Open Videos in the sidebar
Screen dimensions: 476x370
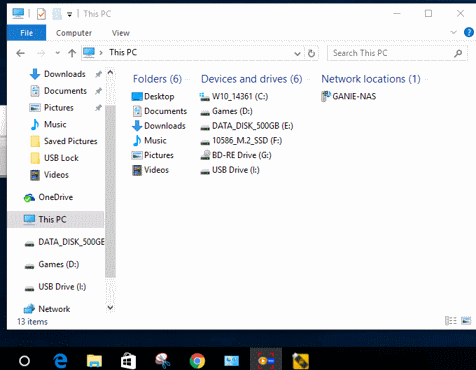click(49, 175)
